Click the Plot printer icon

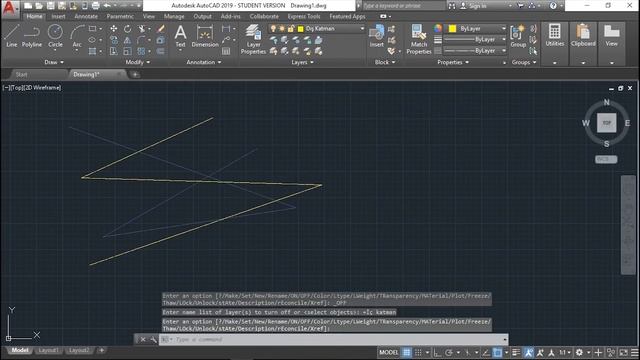(95, 6)
